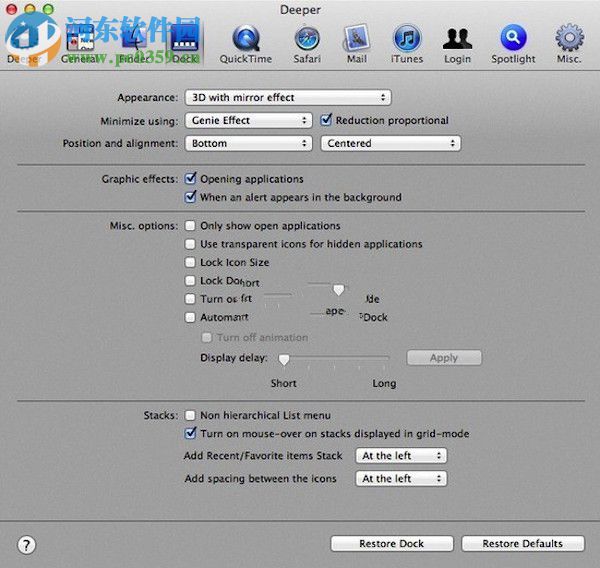
Task: Open the Minimize using Genie Effect dropdown
Action: 248,121
